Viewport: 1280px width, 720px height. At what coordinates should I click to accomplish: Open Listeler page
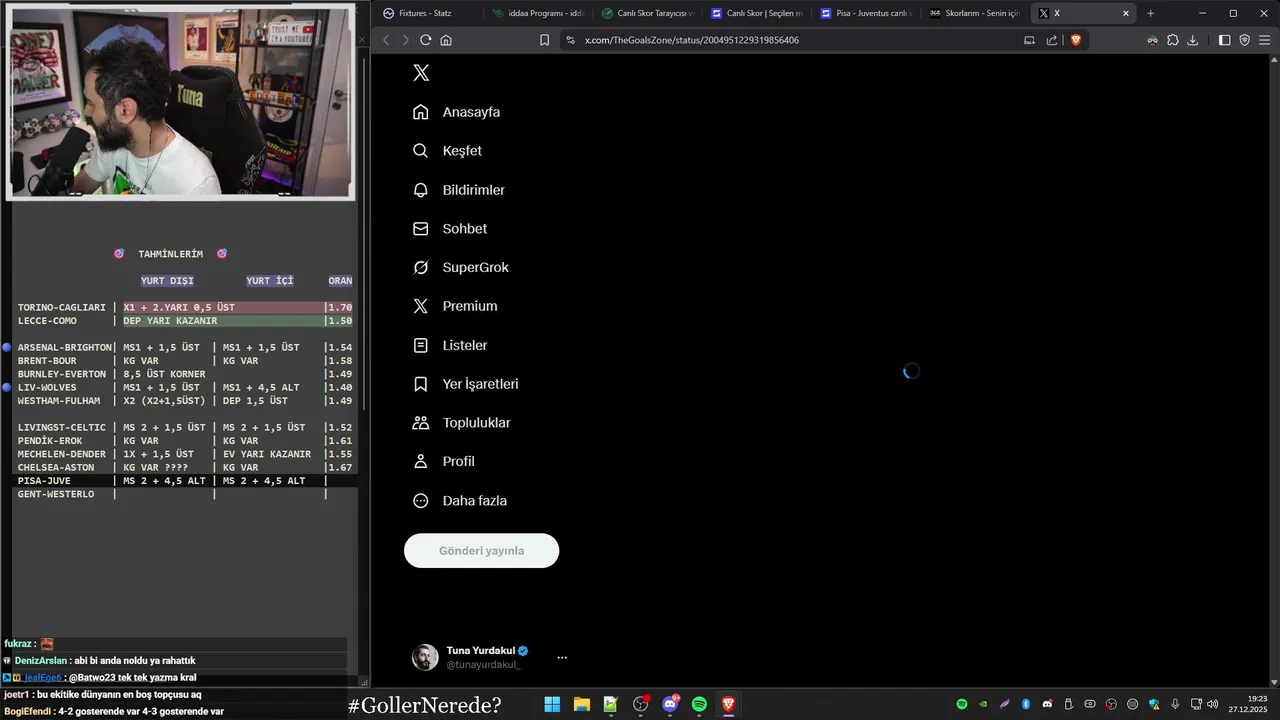click(450, 345)
